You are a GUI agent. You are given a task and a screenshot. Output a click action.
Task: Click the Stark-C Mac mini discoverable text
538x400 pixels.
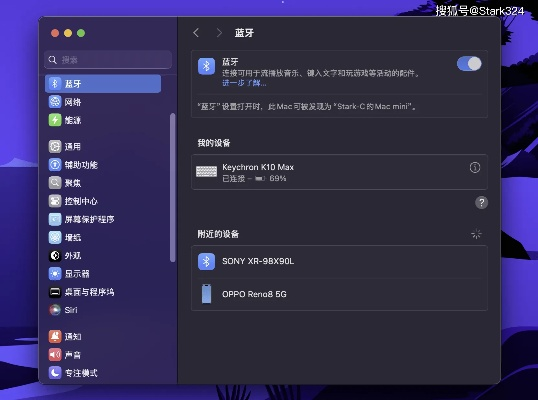pos(307,106)
